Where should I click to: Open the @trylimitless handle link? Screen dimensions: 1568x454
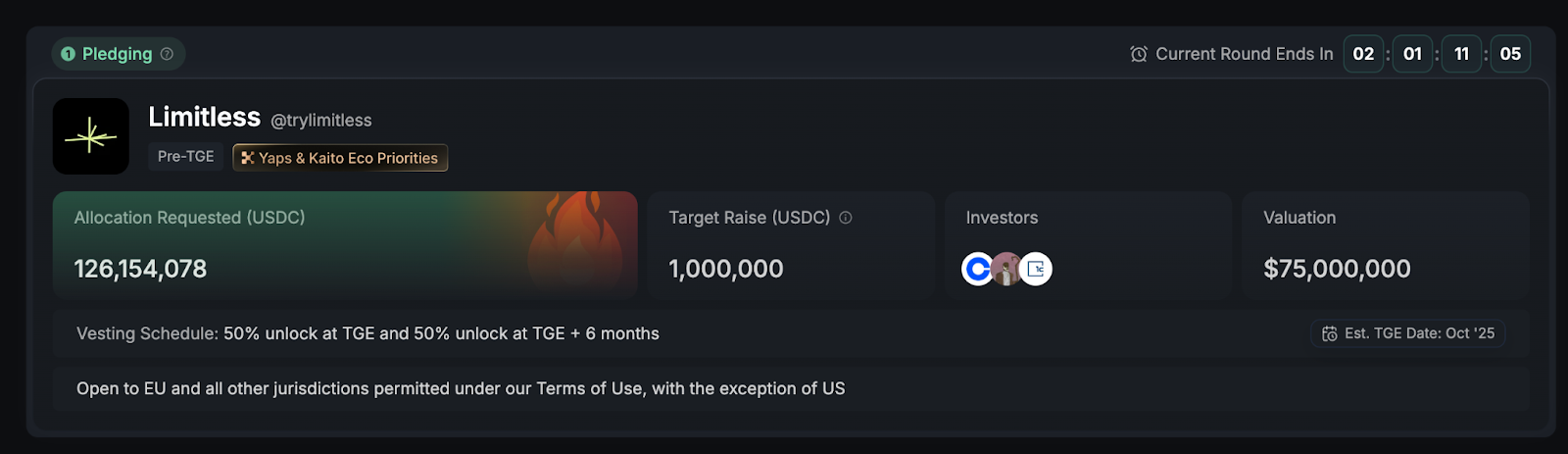pos(321,121)
